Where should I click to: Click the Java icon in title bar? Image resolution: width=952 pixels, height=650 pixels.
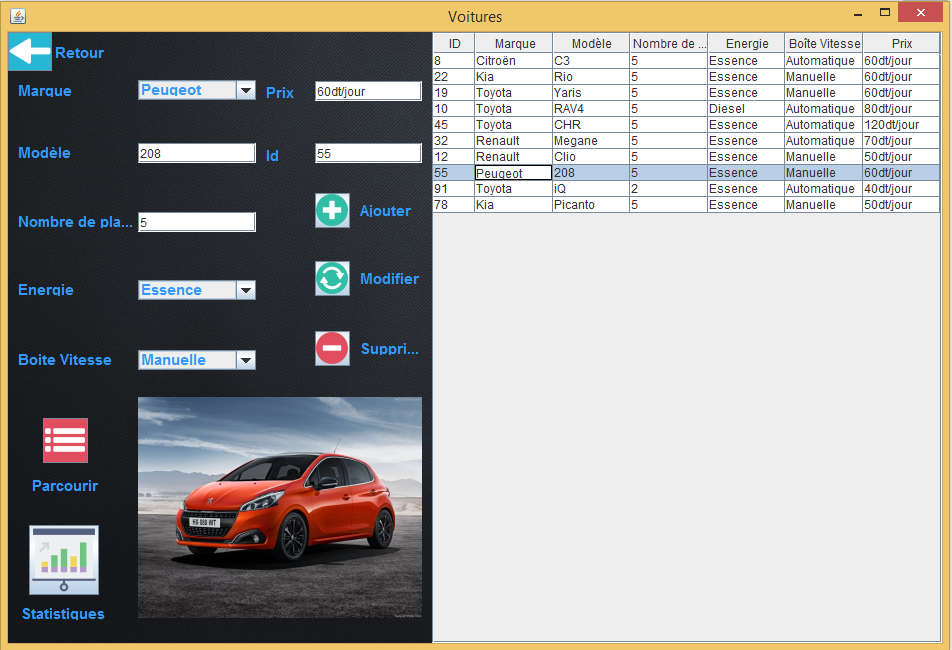[x=18, y=16]
